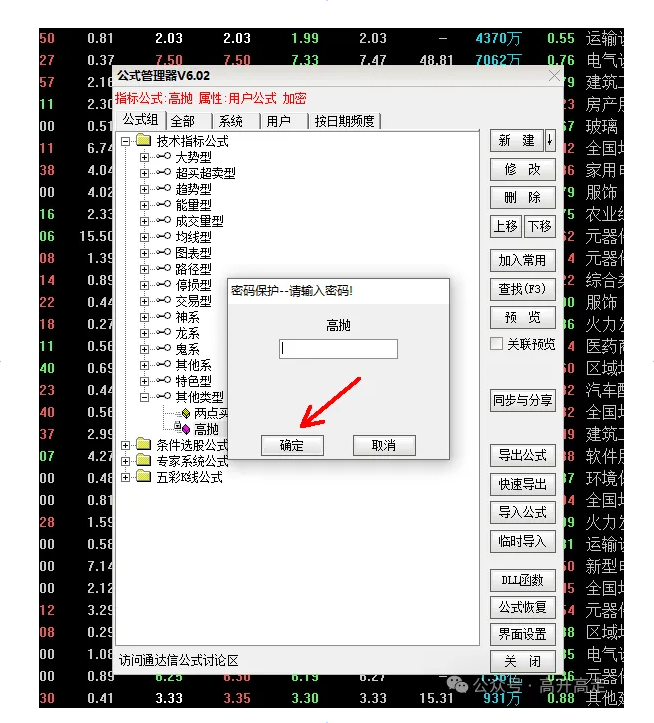The image size is (654, 723).
Task: Click the 取消 button in password dialog
Action: coord(384,445)
